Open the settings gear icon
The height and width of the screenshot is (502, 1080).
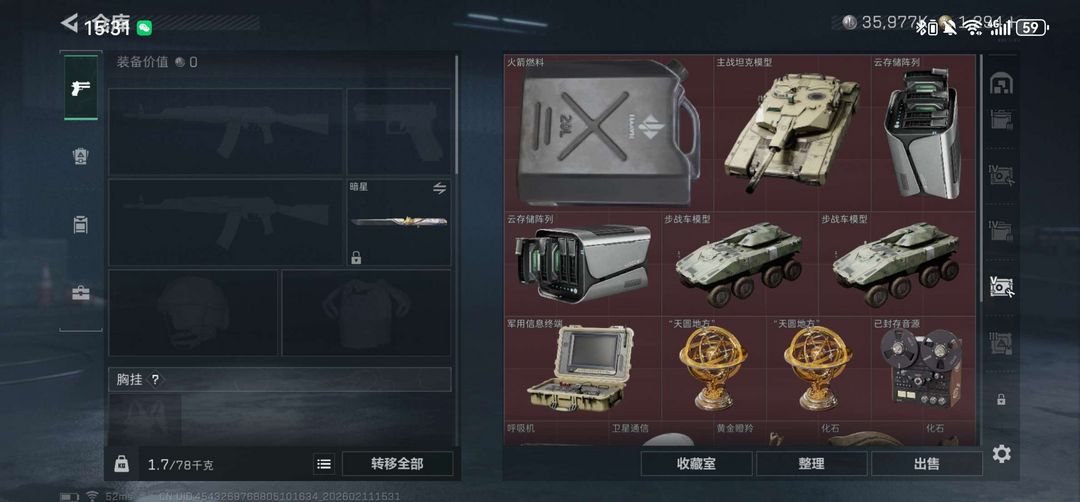point(1001,454)
